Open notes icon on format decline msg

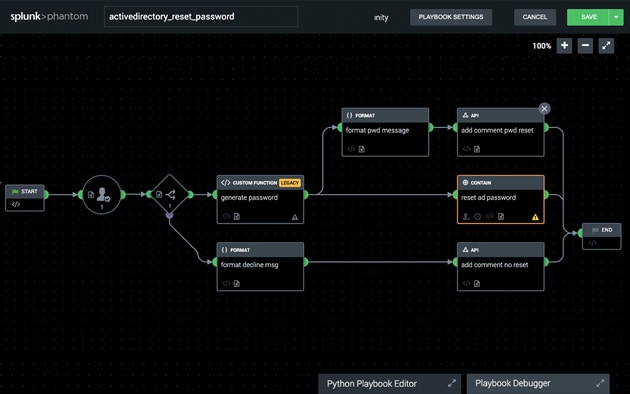pos(237,284)
